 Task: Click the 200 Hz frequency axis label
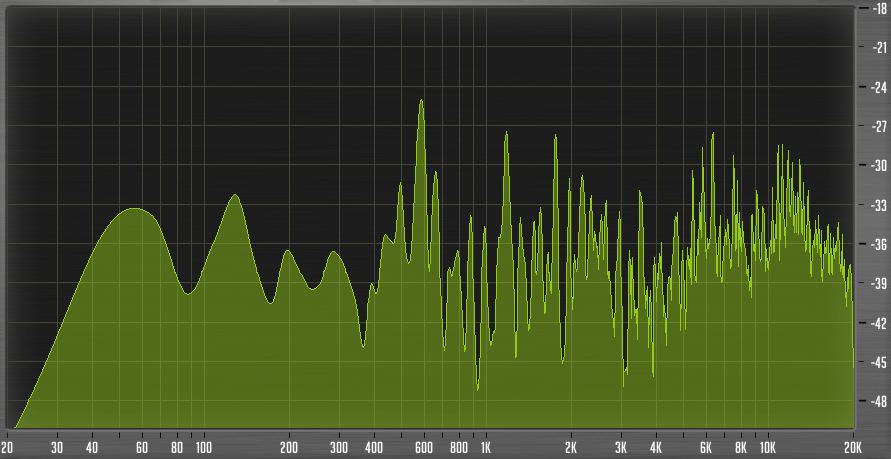(x=289, y=446)
